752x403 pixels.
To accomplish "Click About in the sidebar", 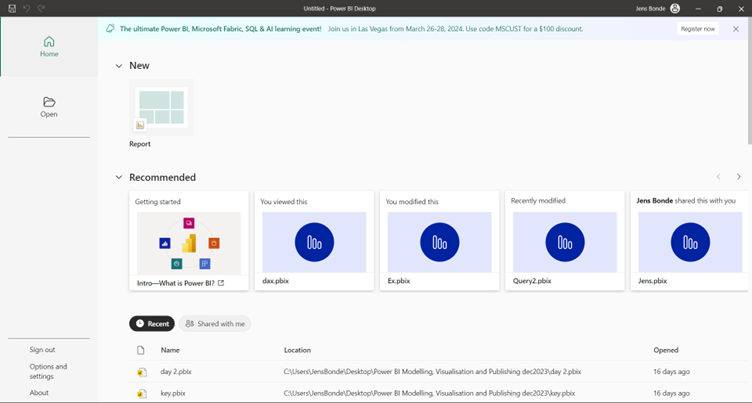I will point(39,392).
